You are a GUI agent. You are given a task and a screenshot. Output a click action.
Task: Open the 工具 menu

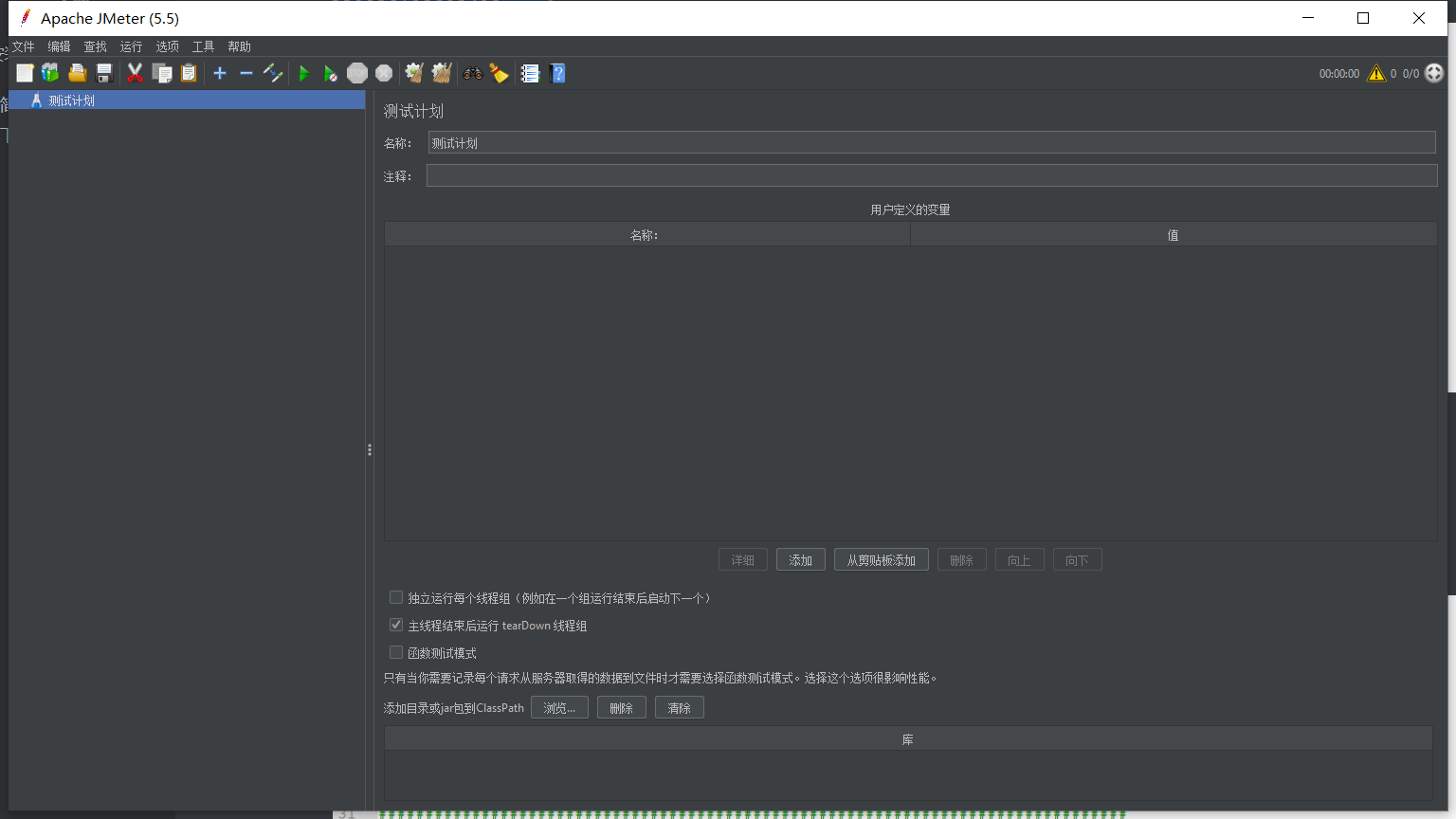pyautogui.click(x=204, y=46)
